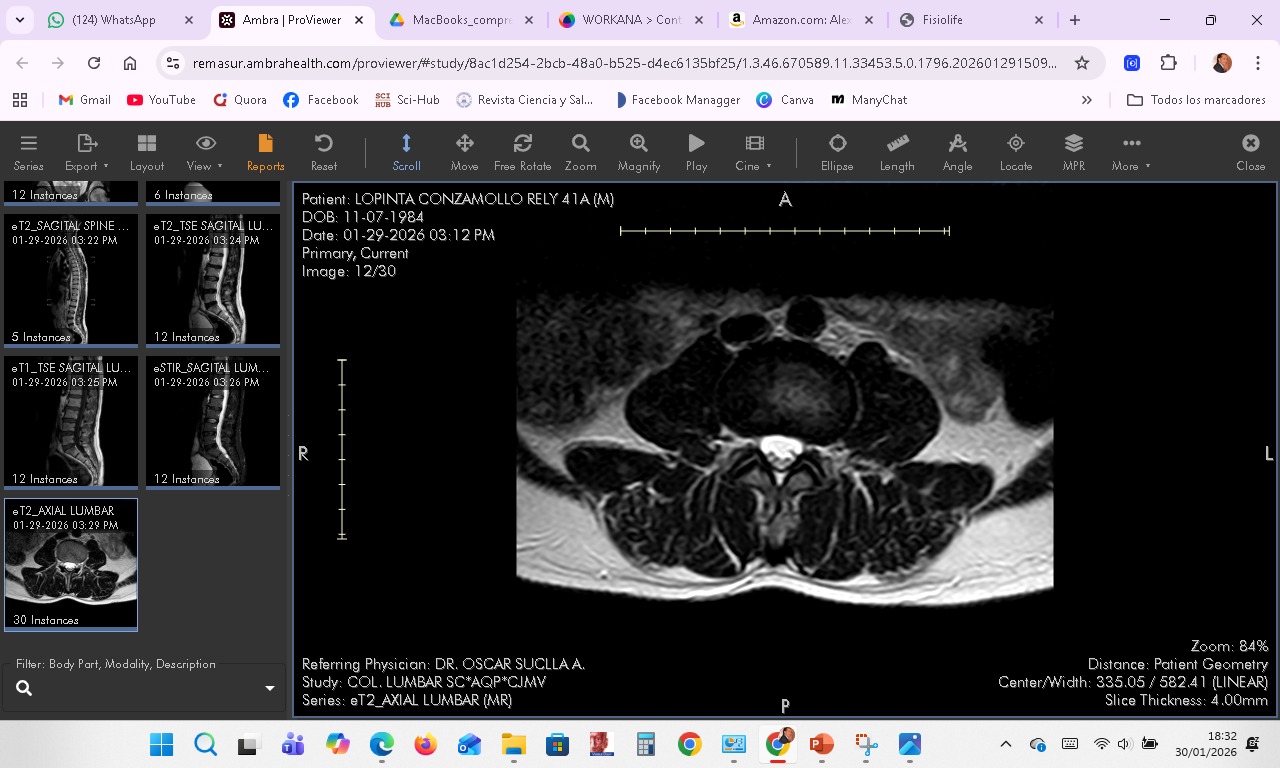
Task: Open the More tools dropdown
Action: pos(1131,152)
